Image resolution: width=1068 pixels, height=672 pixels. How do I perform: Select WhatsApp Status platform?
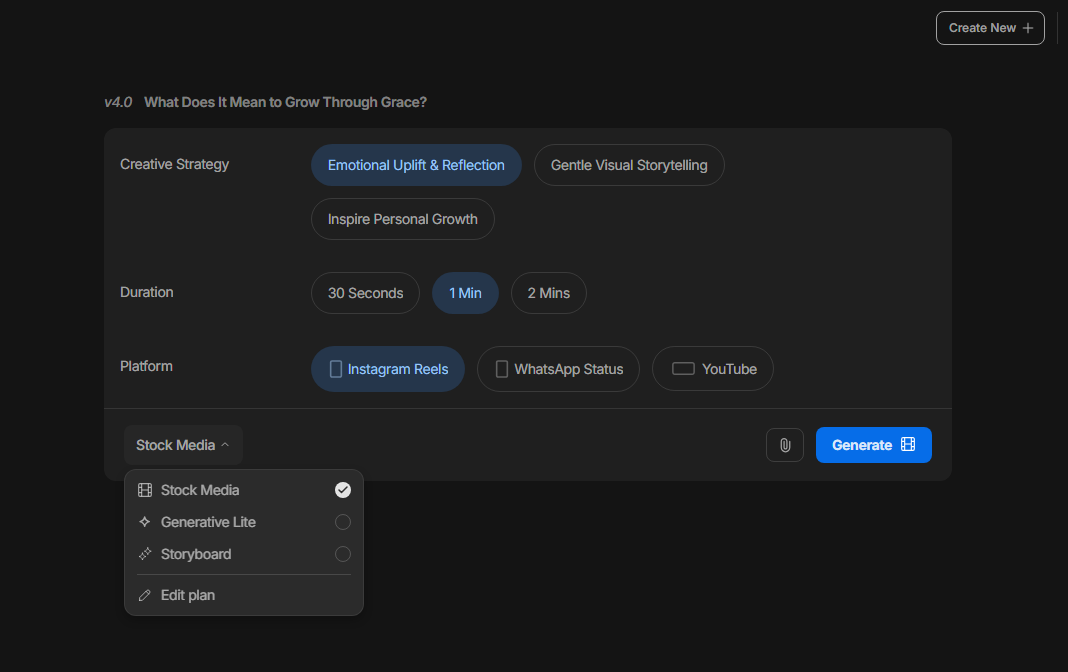point(559,369)
